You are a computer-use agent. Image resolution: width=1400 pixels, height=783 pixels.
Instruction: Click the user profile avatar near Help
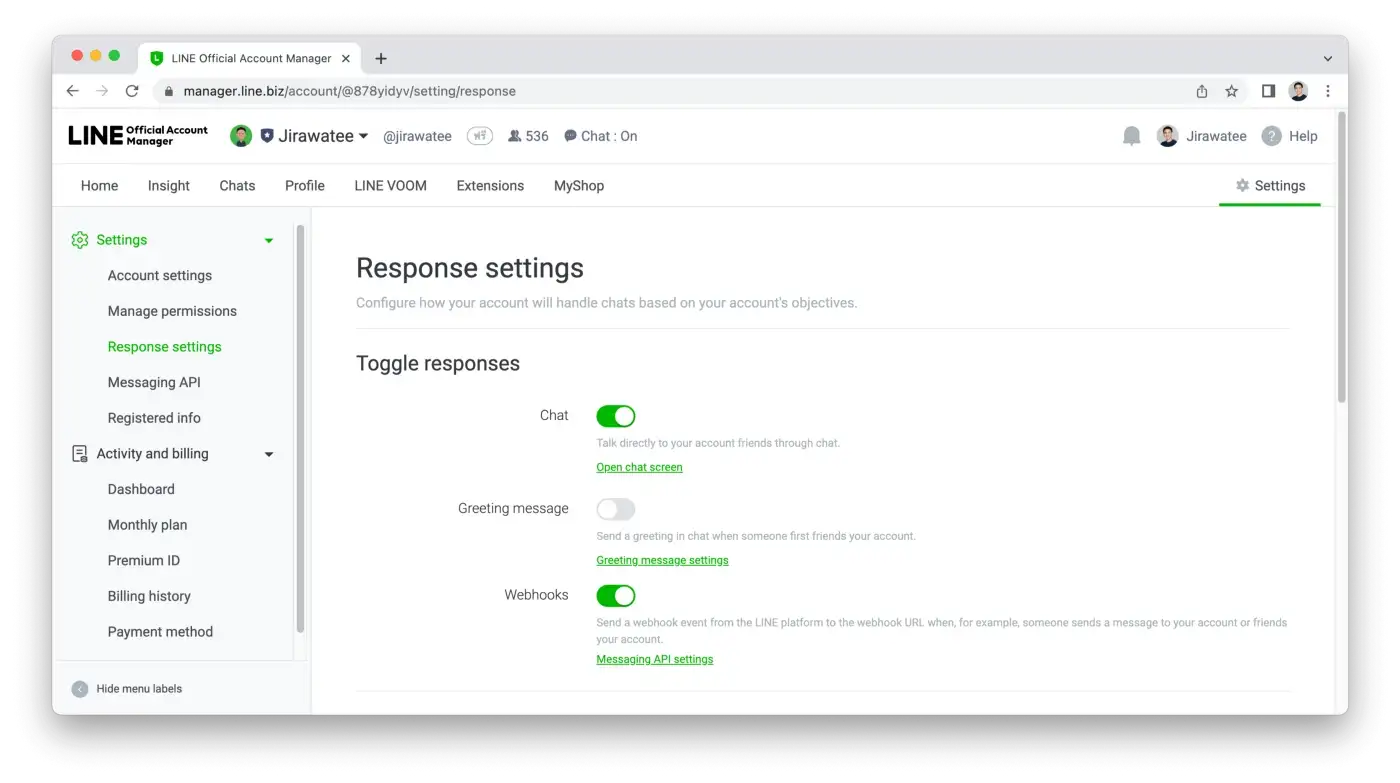click(x=1167, y=136)
